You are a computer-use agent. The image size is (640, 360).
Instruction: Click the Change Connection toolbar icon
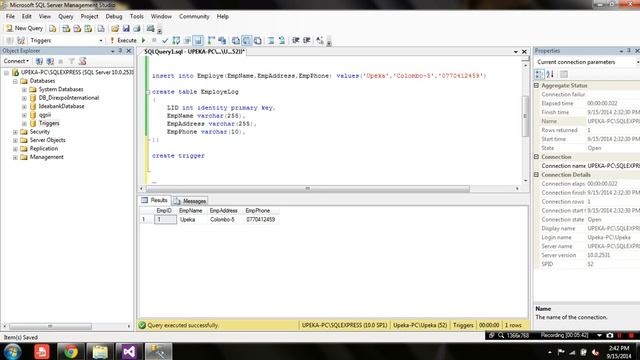coord(21,40)
